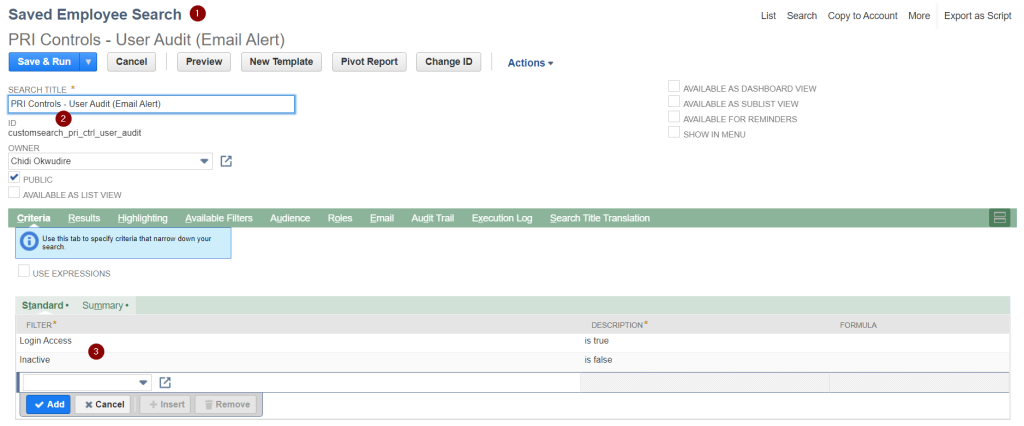The height and width of the screenshot is (426, 1024).
Task: Click the Pivot Report button
Action: [x=369, y=62]
